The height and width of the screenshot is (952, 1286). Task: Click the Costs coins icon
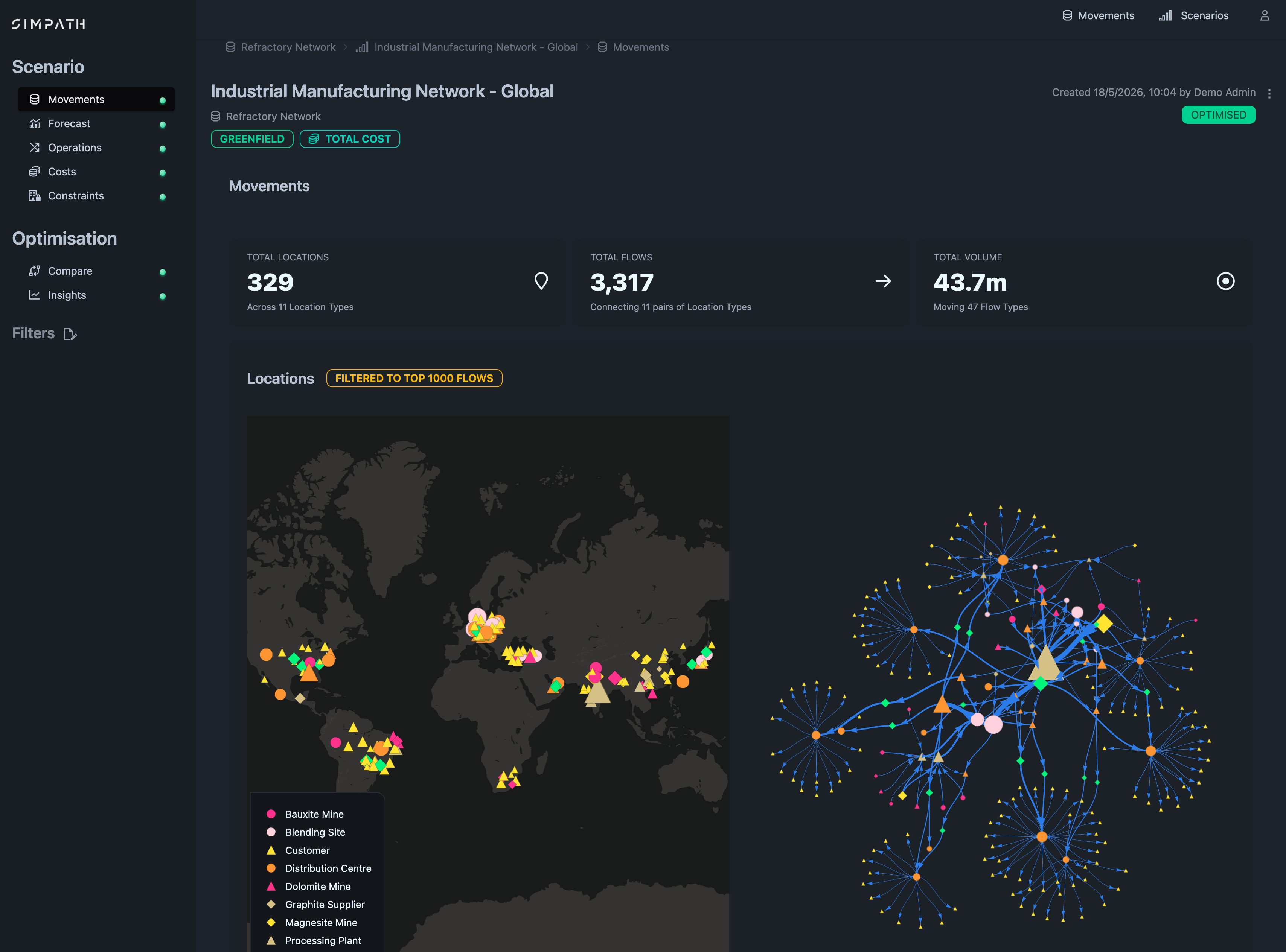click(x=35, y=172)
